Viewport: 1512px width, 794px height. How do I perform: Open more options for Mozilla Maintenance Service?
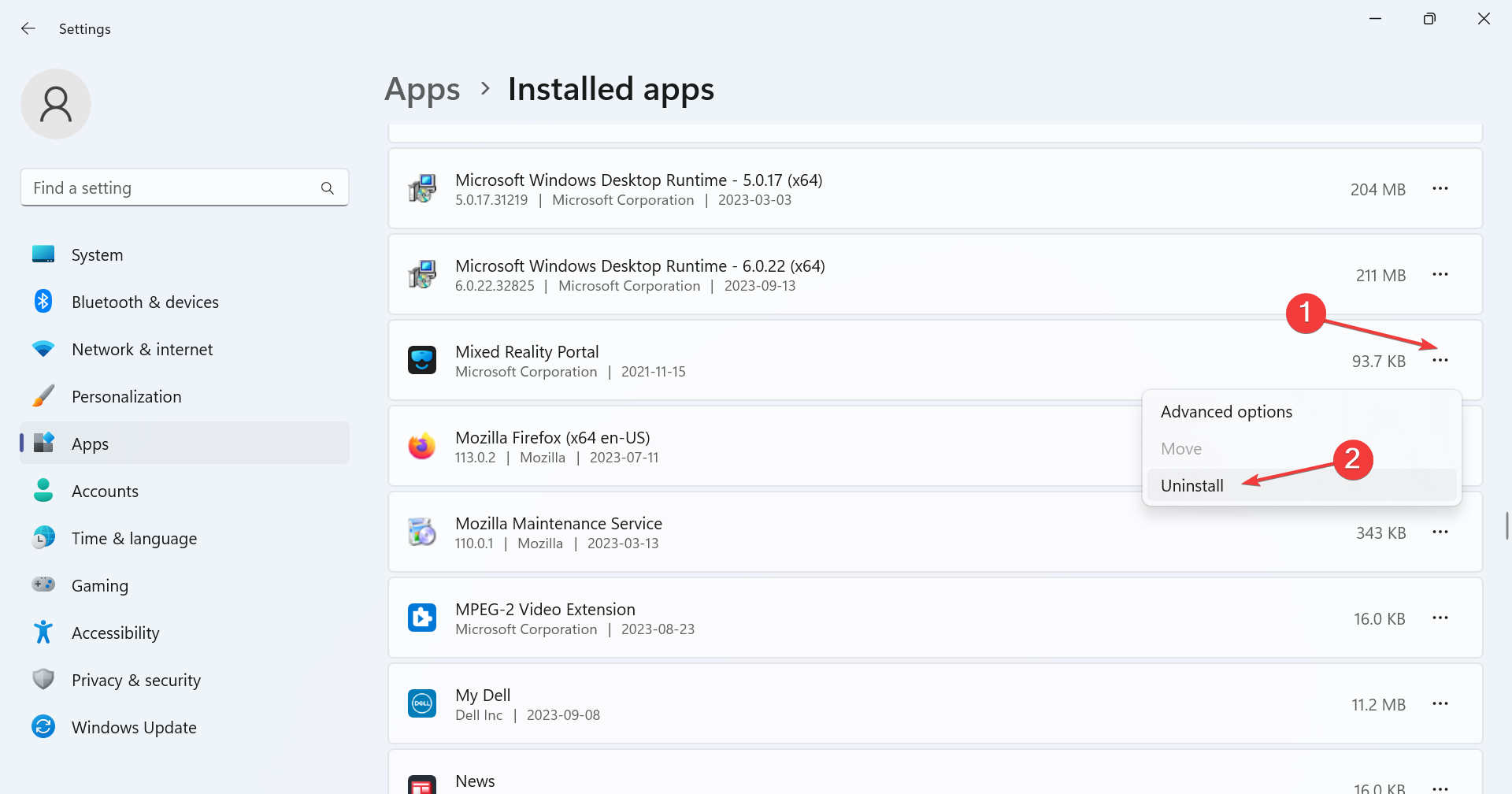click(x=1440, y=532)
